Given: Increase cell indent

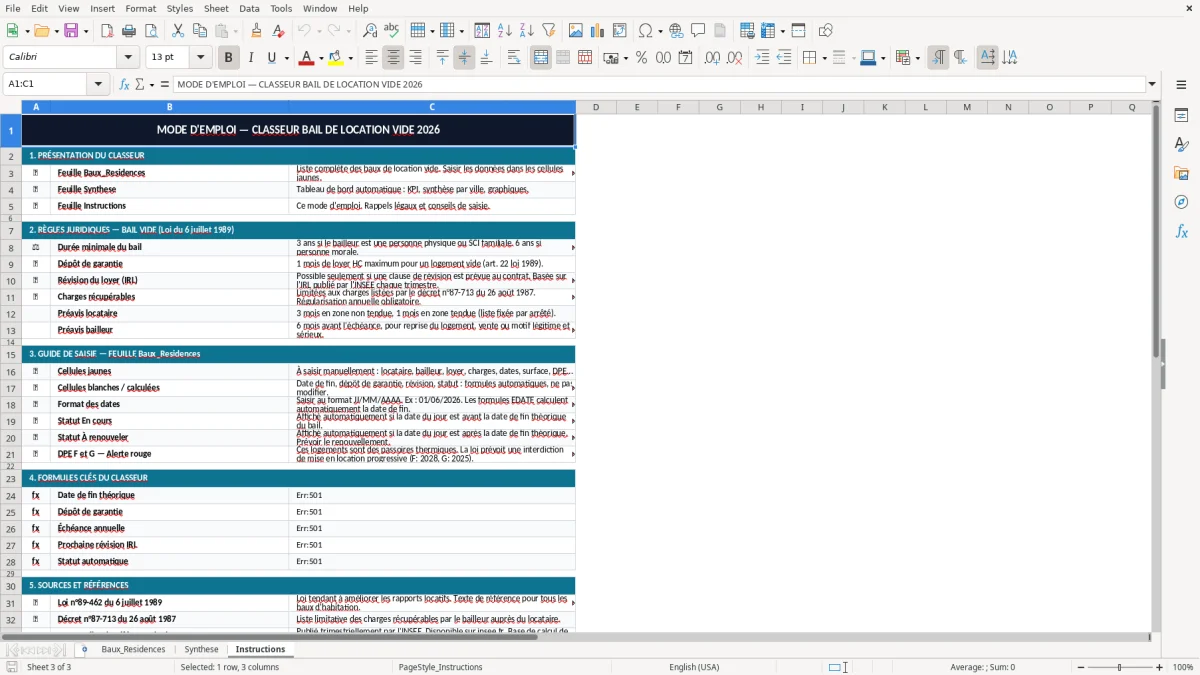Looking at the screenshot, I should click(x=762, y=58).
